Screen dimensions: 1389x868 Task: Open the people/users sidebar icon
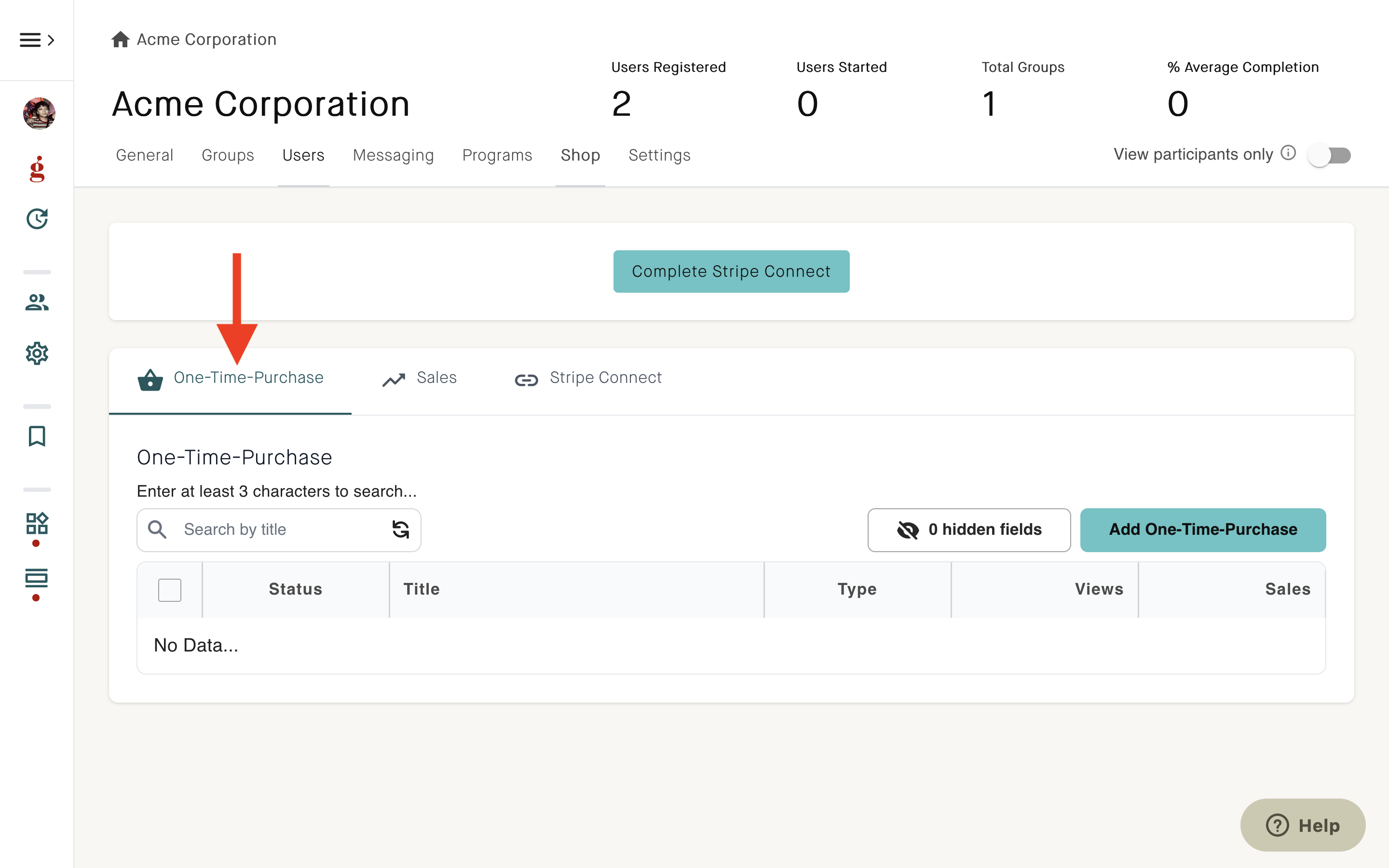(37, 302)
